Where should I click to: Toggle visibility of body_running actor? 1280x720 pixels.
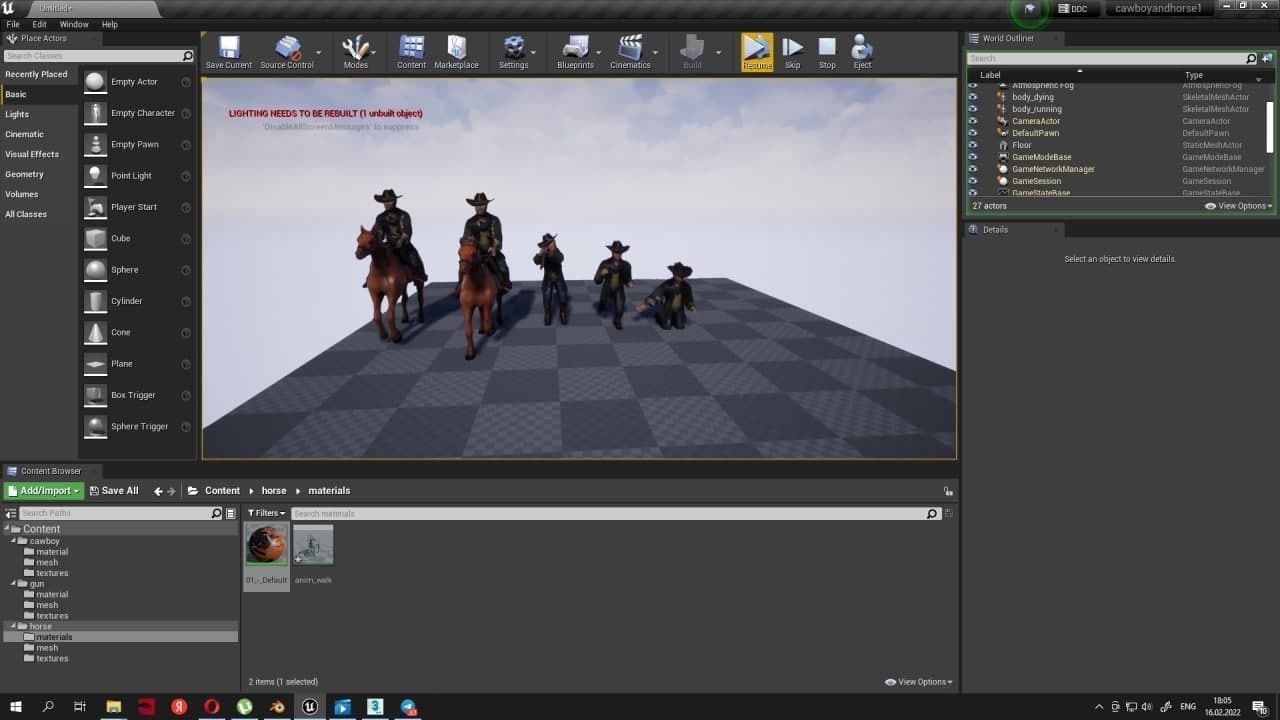point(972,109)
